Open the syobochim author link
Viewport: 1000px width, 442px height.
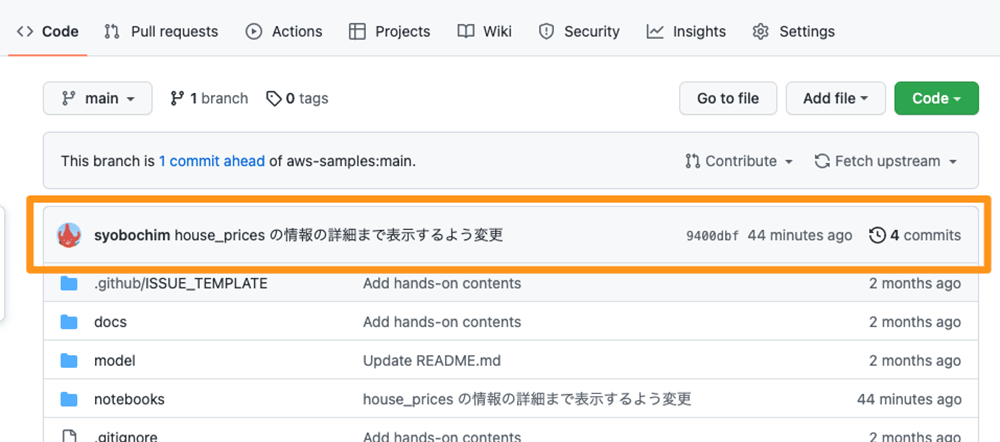(x=132, y=235)
